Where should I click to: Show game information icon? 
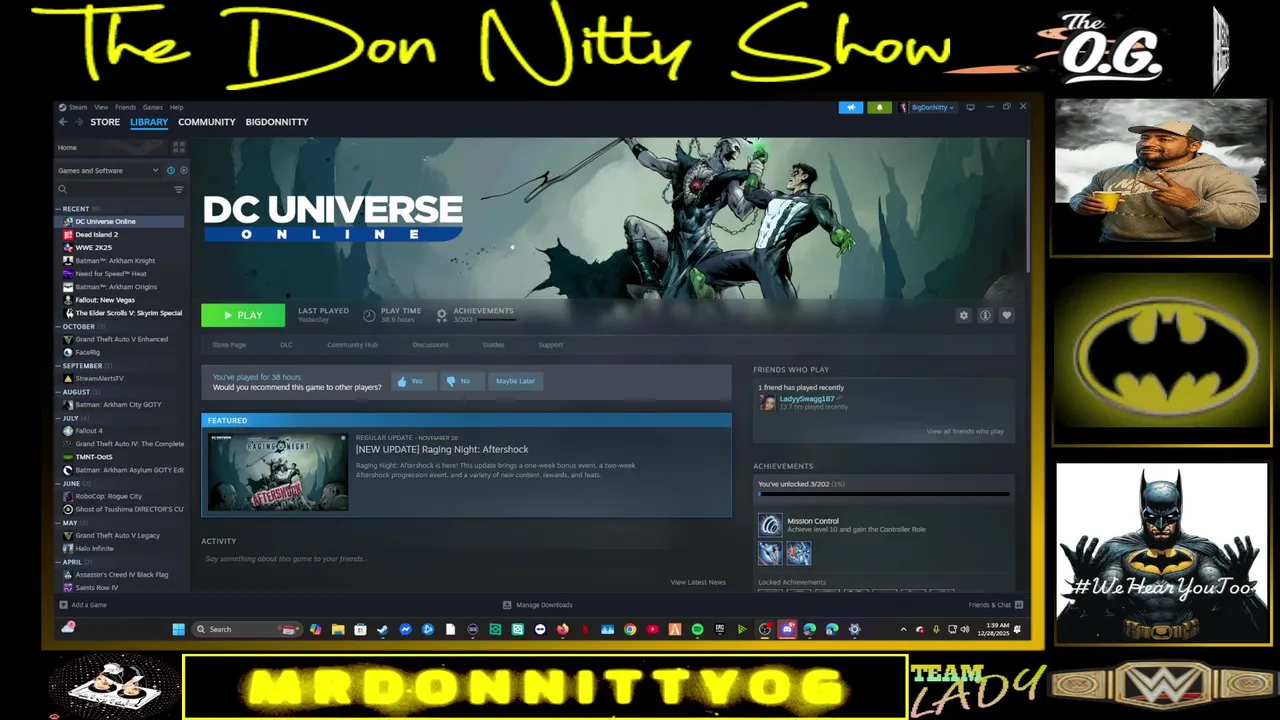985,315
